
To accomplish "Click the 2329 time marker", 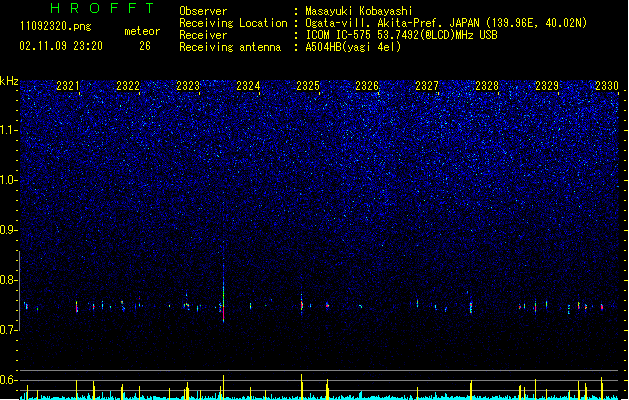I will coord(547,86).
